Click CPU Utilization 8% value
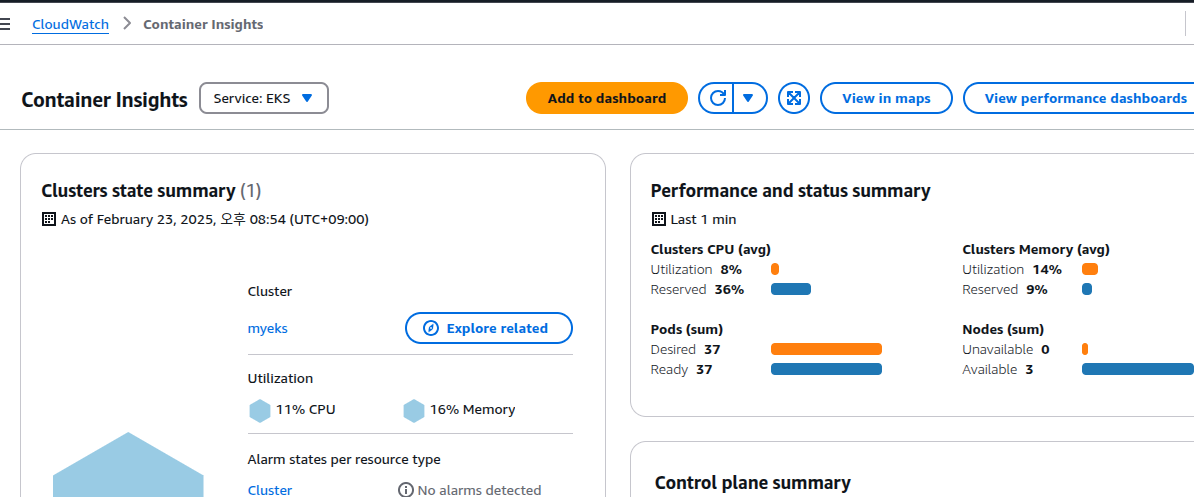The image size is (1194, 497). [731, 269]
